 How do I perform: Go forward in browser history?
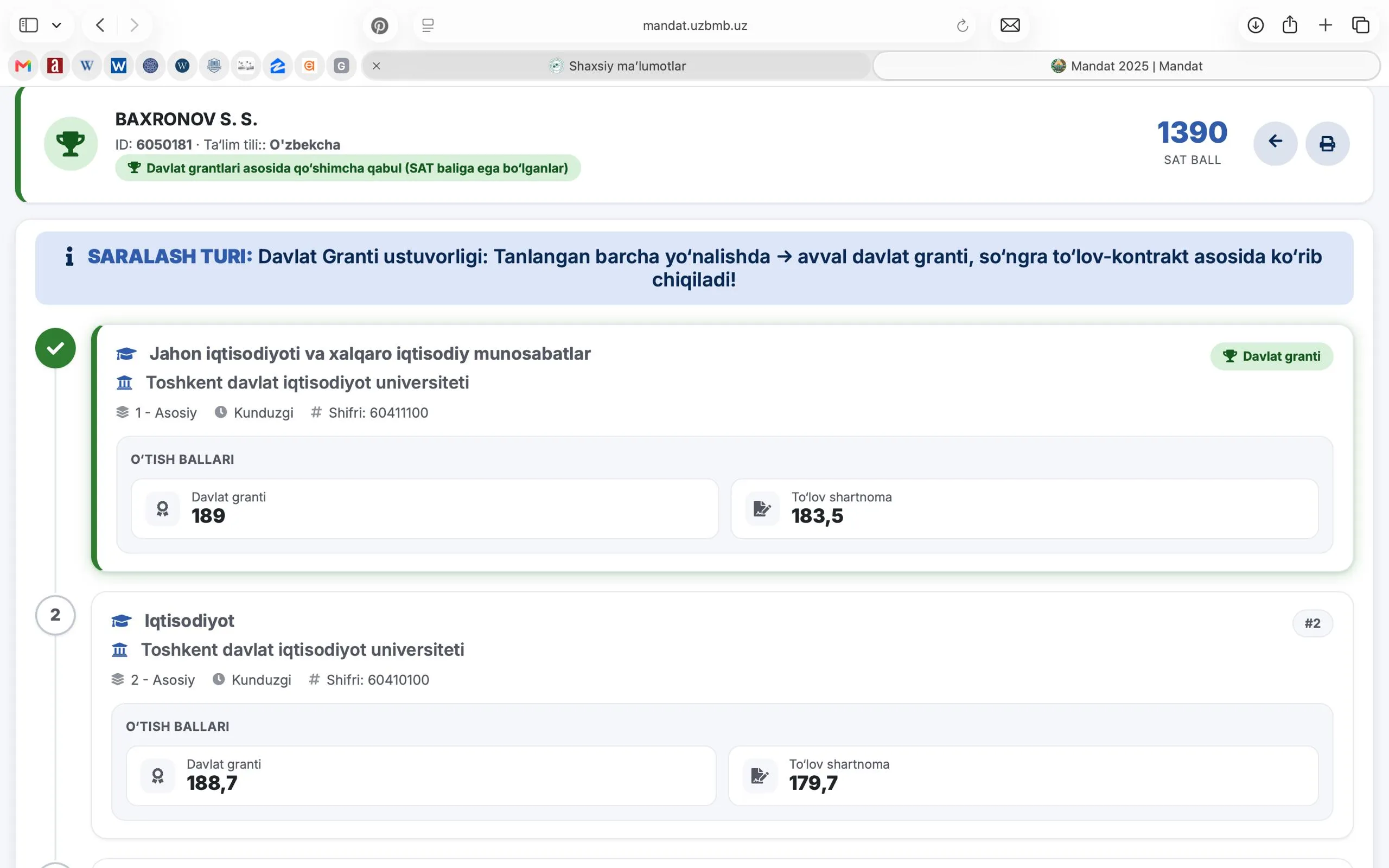tap(135, 25)
